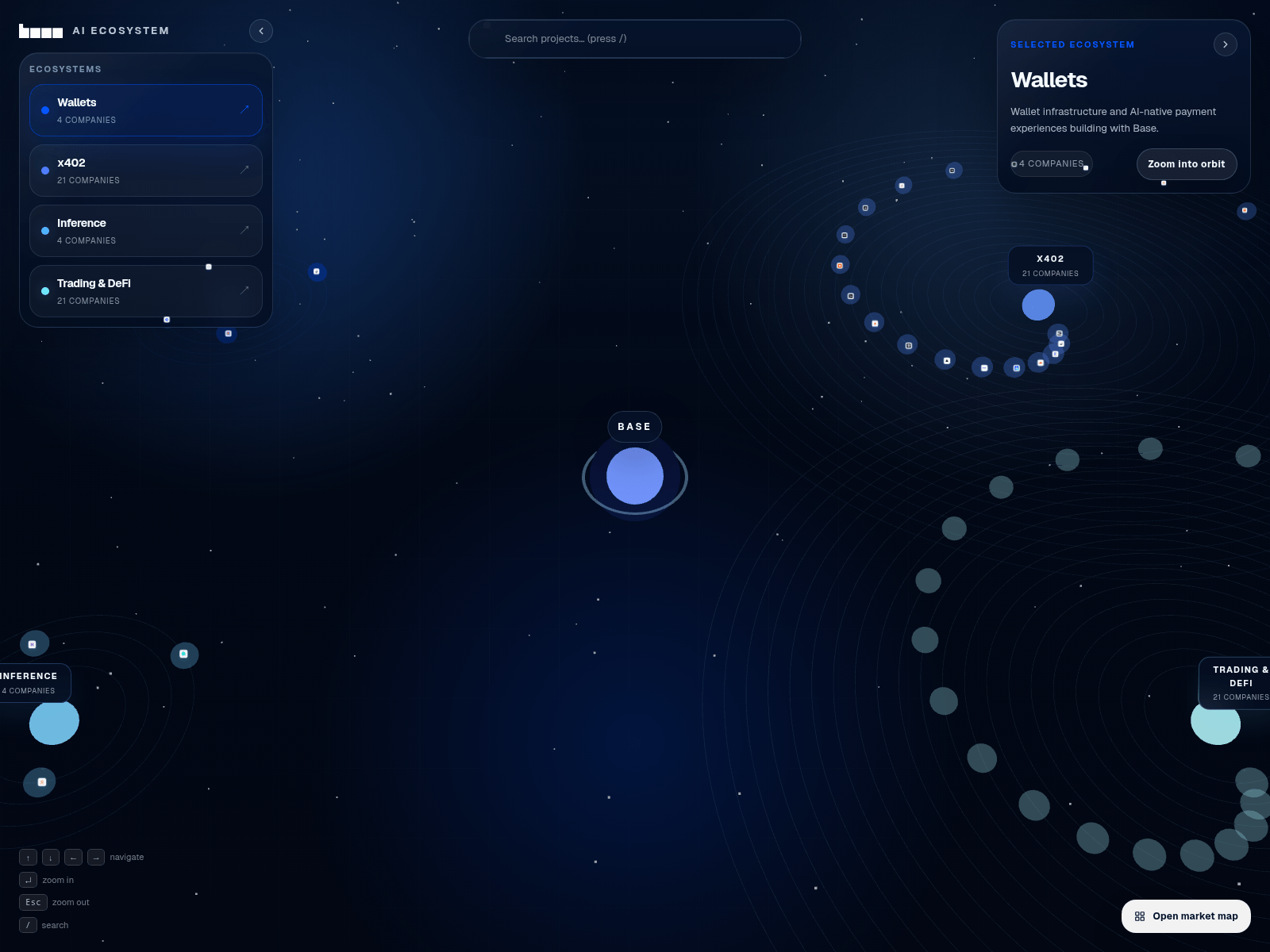Focus the Search projects field

pos(635,39)
